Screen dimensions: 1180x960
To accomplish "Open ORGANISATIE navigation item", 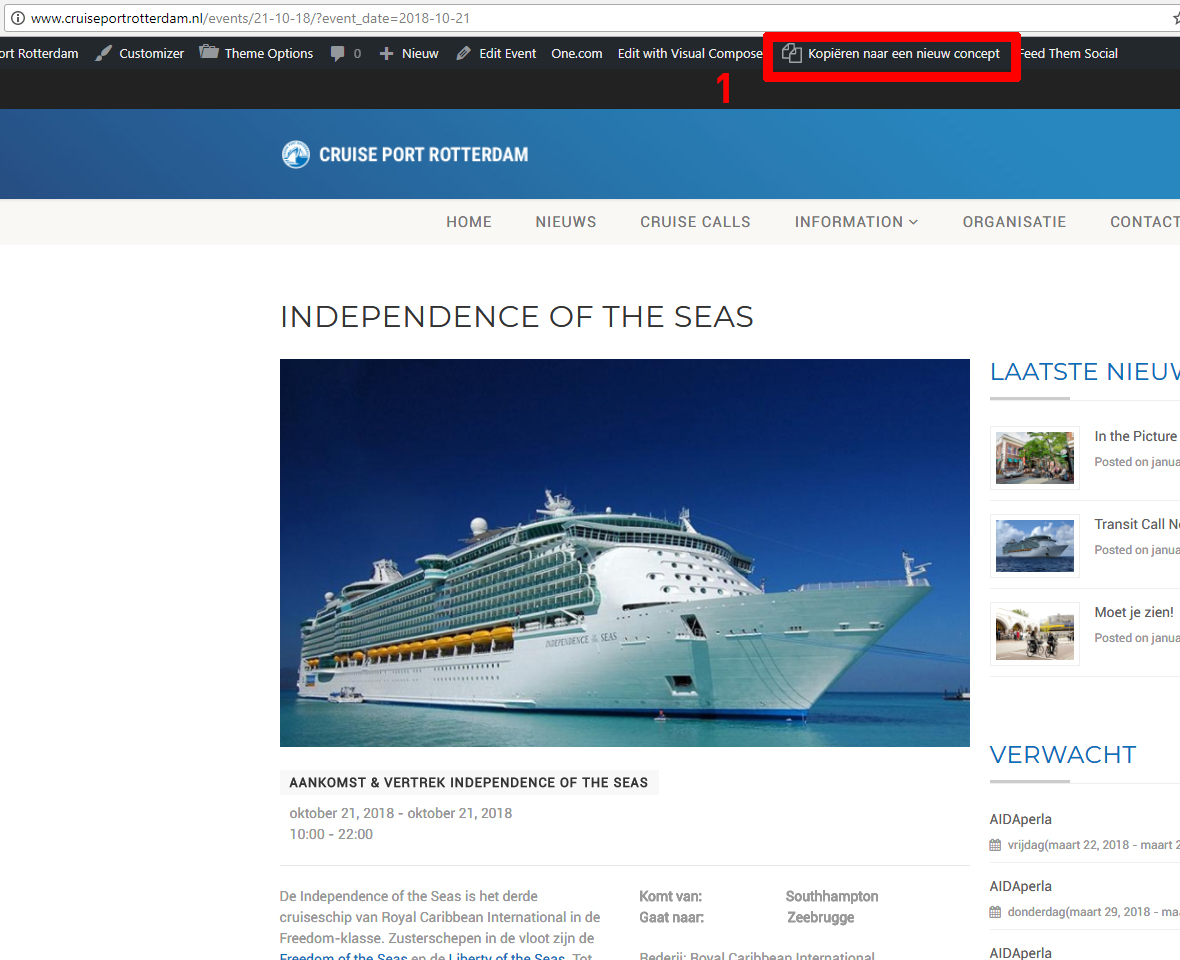I will 1014,222.
